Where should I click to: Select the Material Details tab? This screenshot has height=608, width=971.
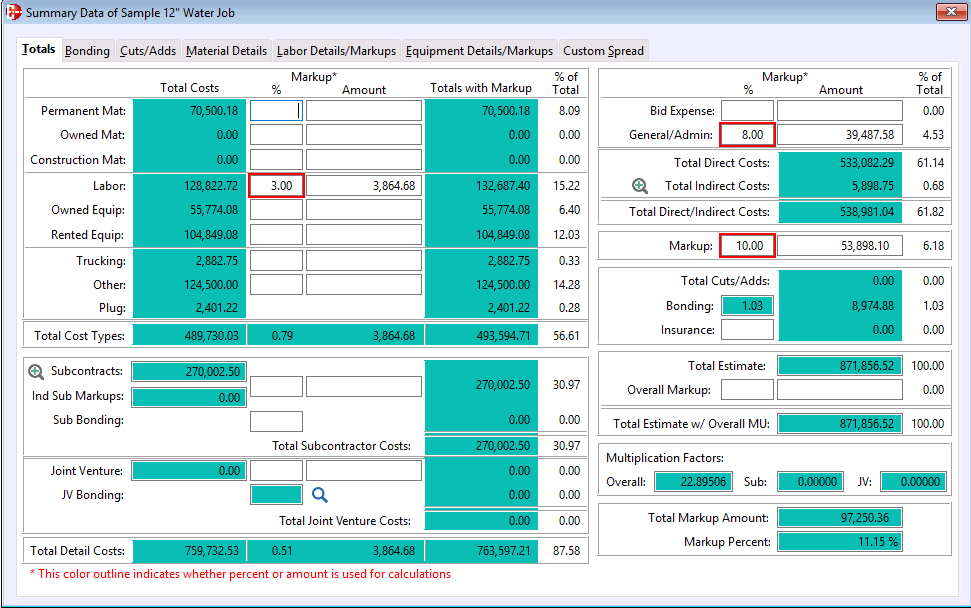tap(225, 48)
